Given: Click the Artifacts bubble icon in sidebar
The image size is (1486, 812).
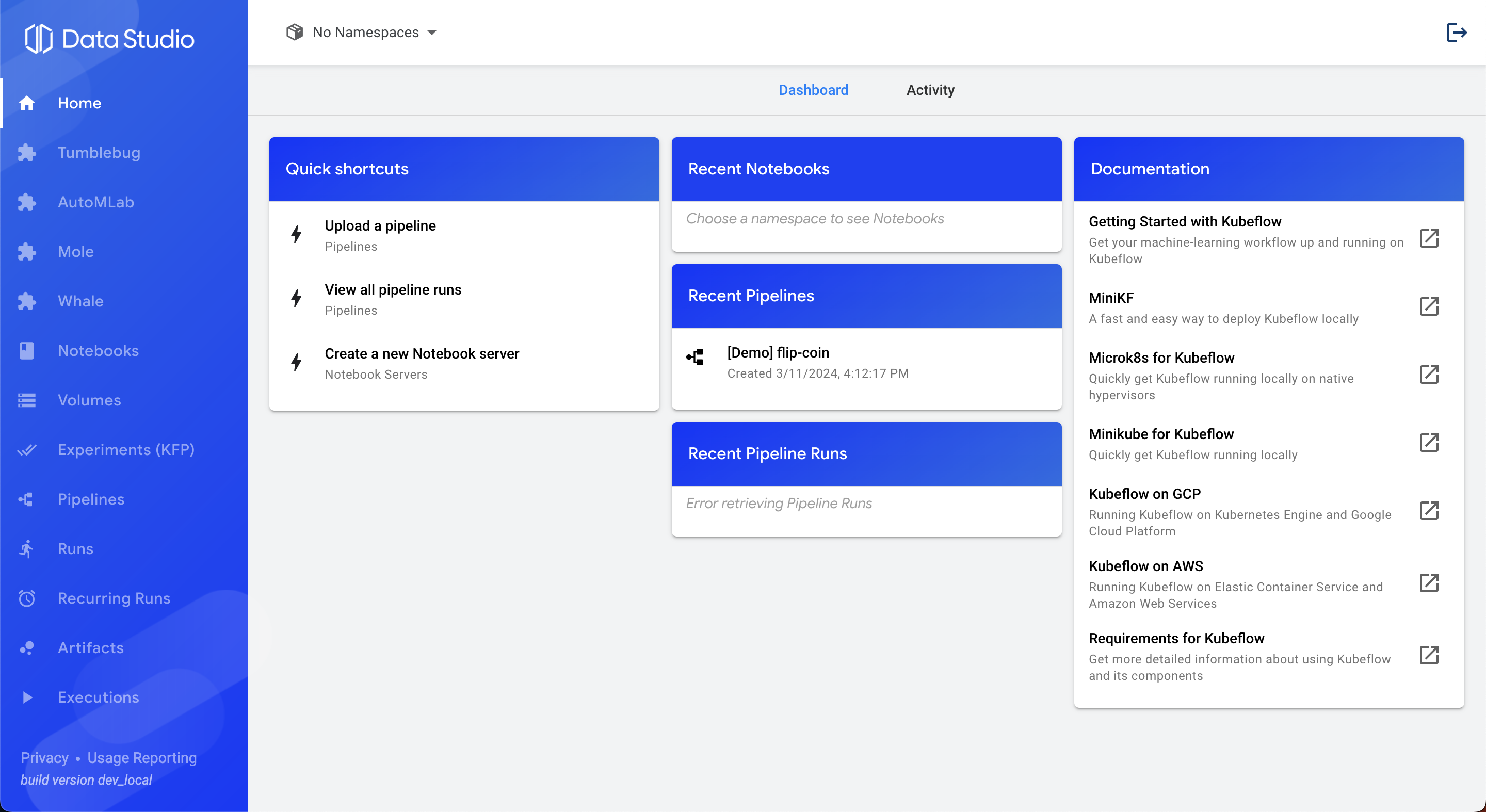Looking at the screenshot, I should (x=26, y=647).
